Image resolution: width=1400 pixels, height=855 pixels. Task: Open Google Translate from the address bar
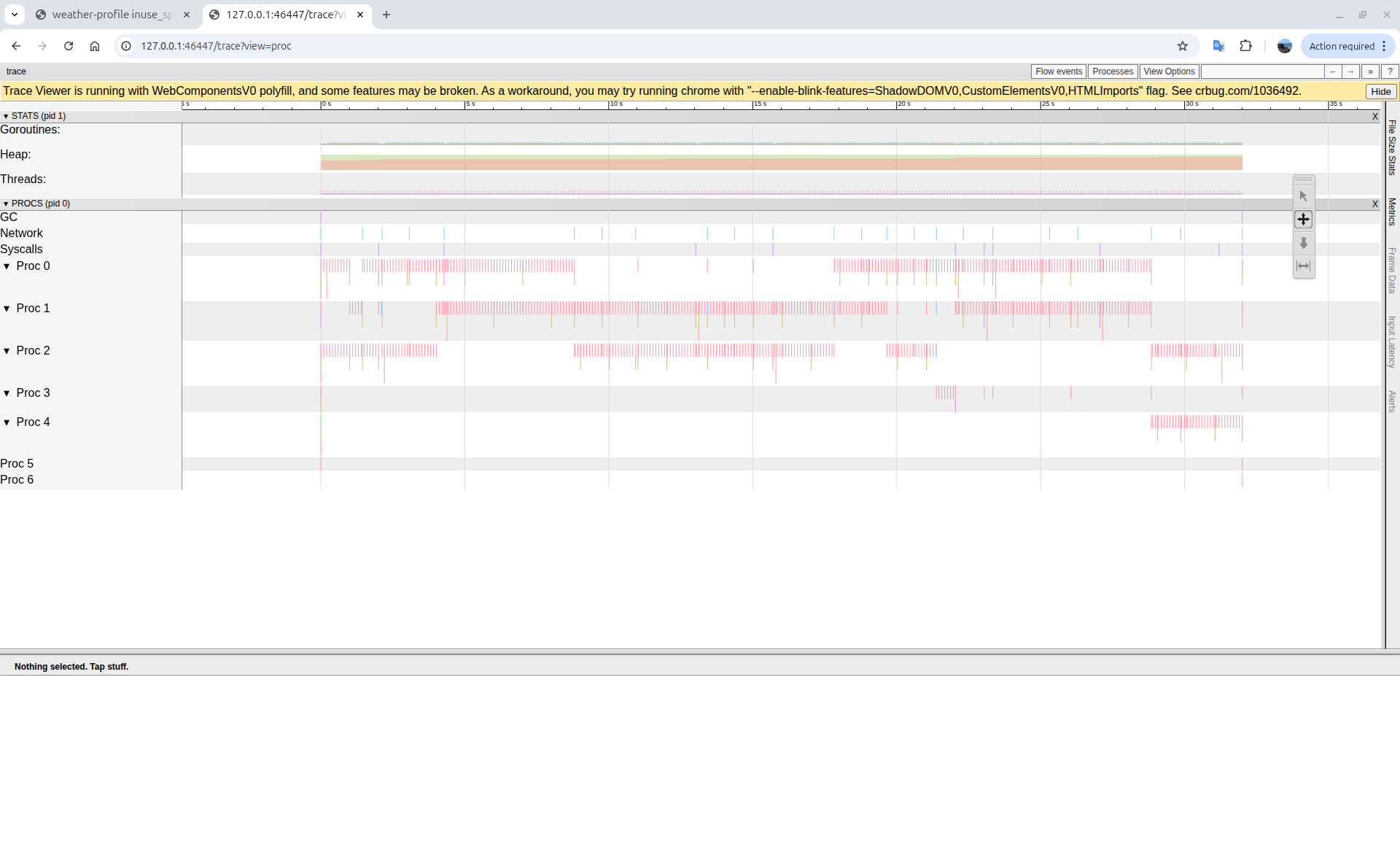[1218, 45]
